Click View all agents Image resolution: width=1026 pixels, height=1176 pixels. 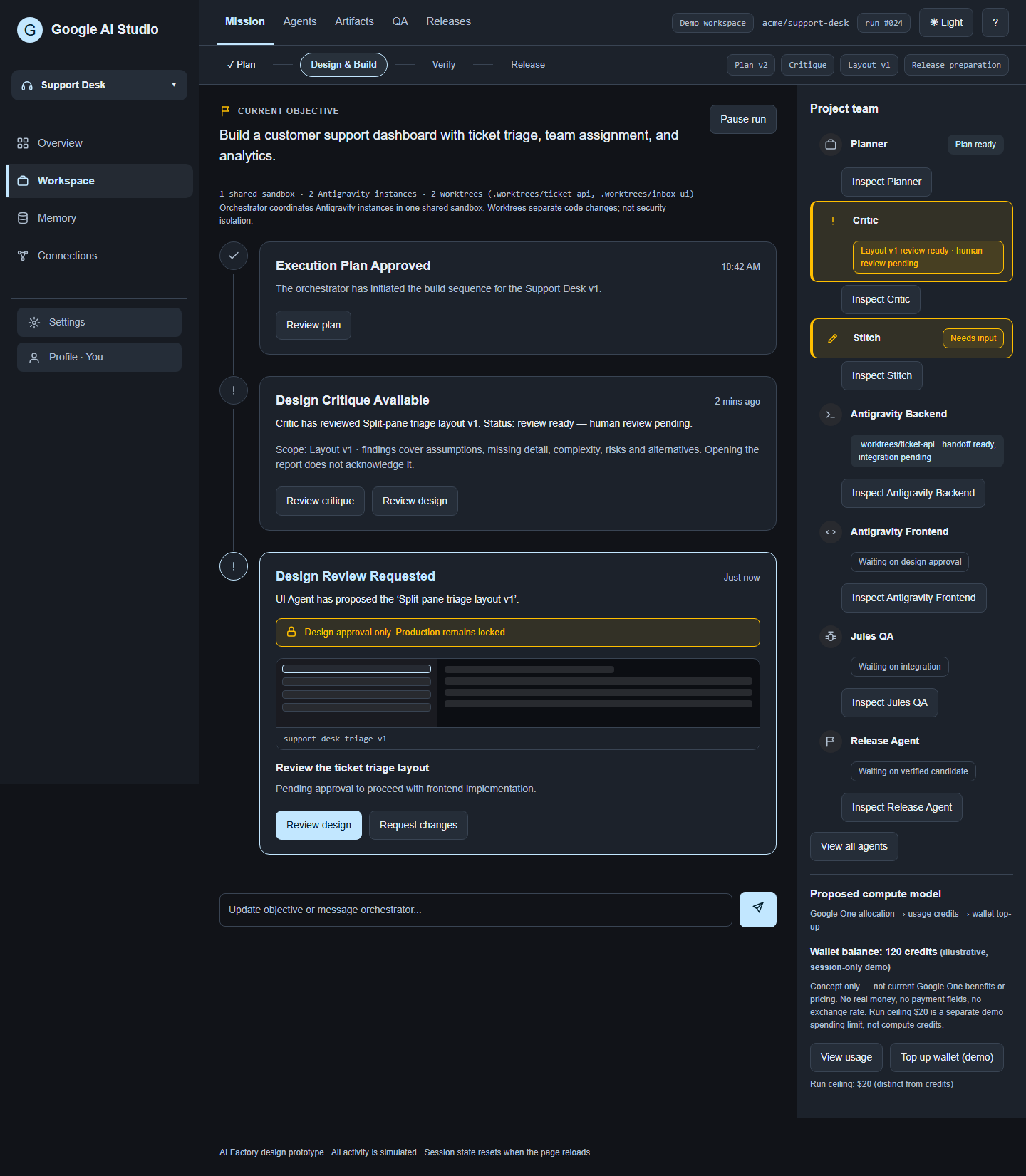pyautogui.click(x=854, y=846)
